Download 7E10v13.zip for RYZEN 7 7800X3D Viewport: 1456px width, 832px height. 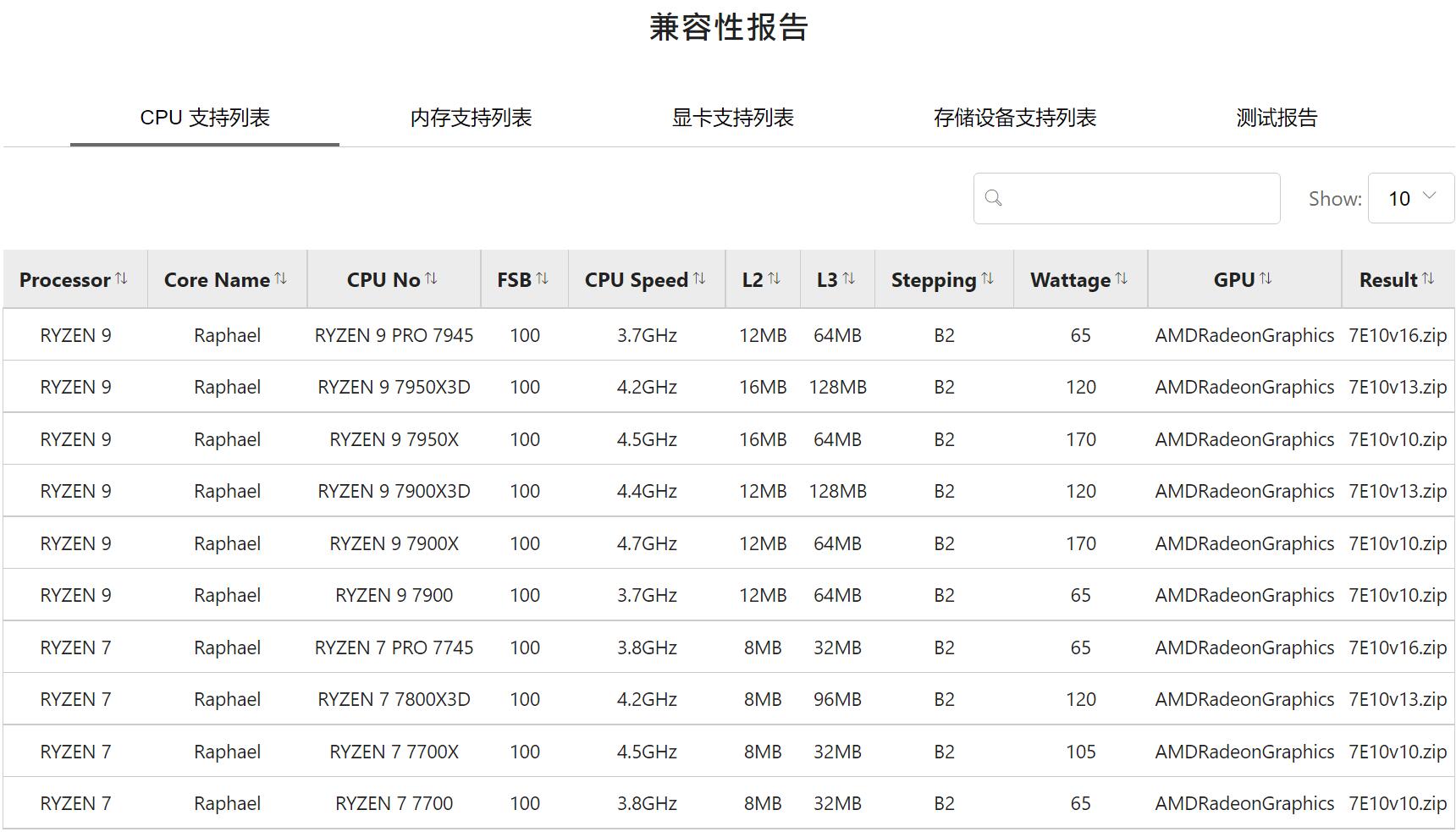coord(1398,698)
